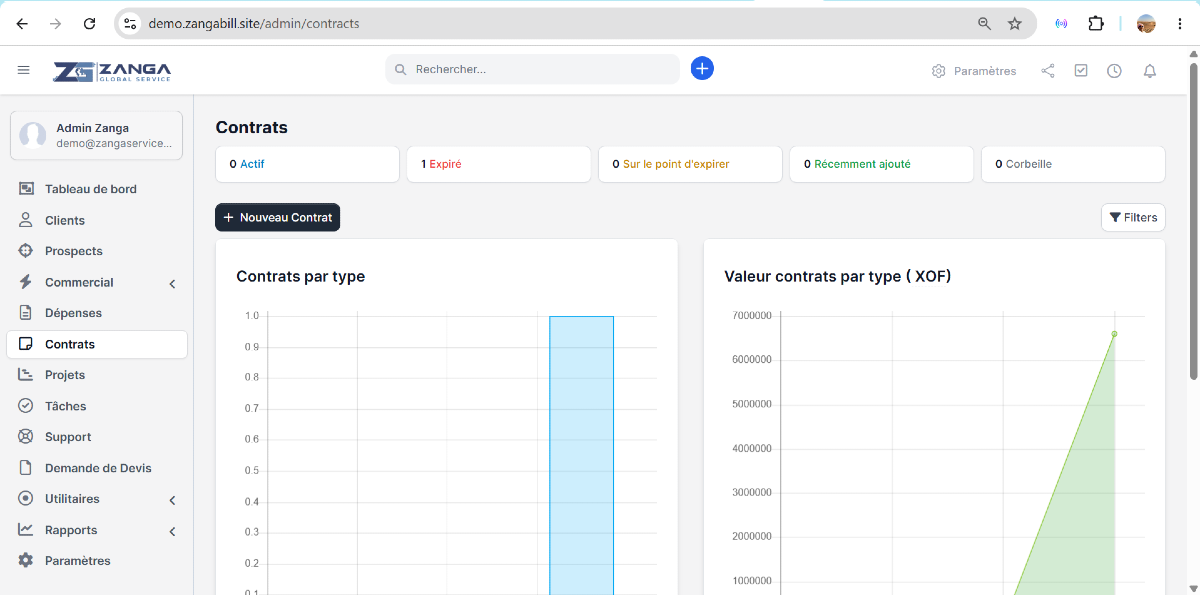
Task: Click the browser reload icon
Action: pyautogui.click(x=90, y=23)
